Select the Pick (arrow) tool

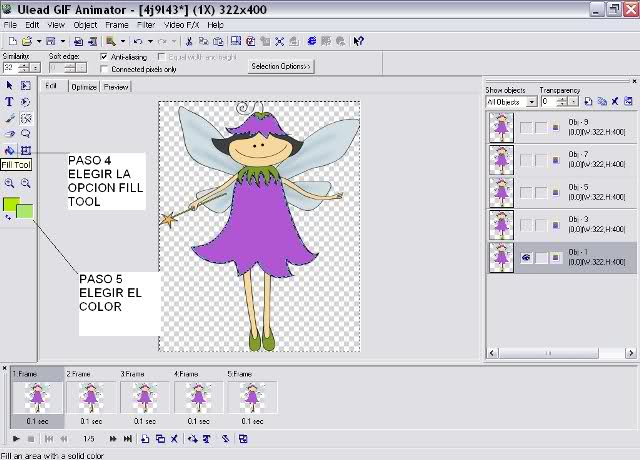pos(9,85)
